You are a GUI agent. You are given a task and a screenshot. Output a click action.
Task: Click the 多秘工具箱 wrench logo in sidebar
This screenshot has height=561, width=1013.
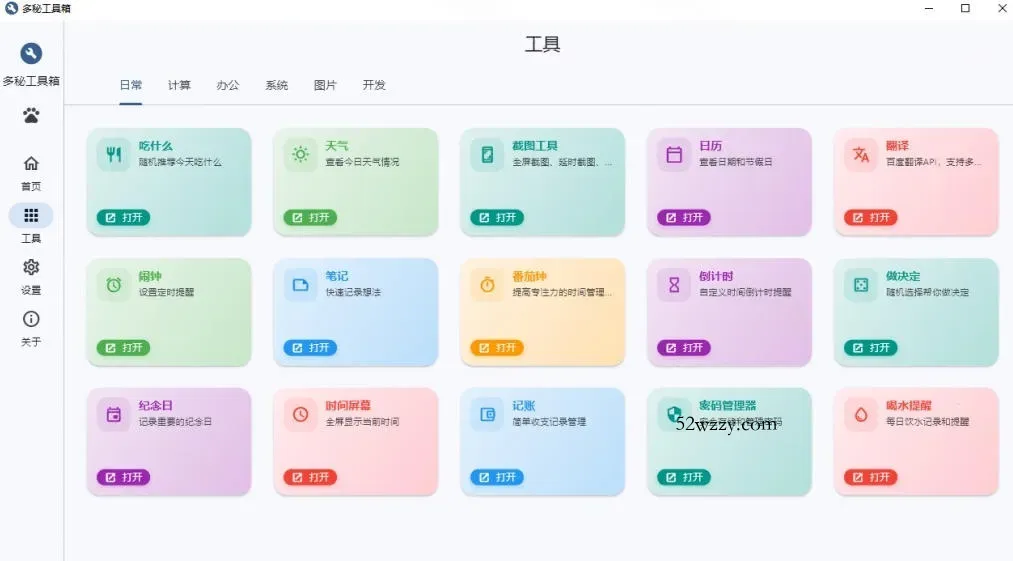tap(31, 53)
